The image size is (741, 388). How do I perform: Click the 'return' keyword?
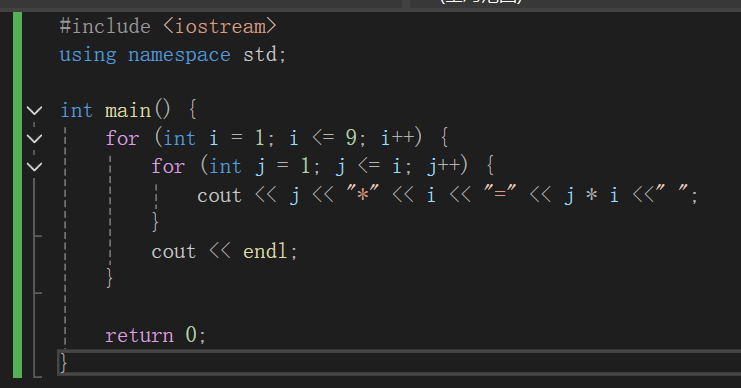coord(139,336)
